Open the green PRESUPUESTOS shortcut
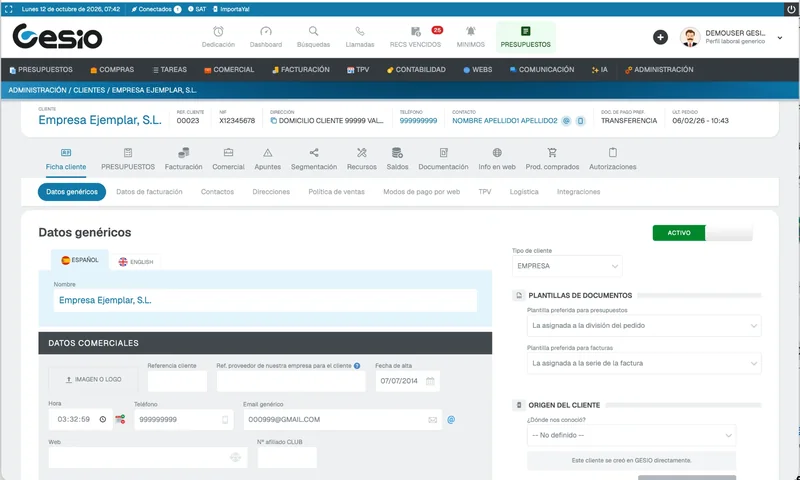This screenshot has height=480, width=800. (x=526, y=37)
